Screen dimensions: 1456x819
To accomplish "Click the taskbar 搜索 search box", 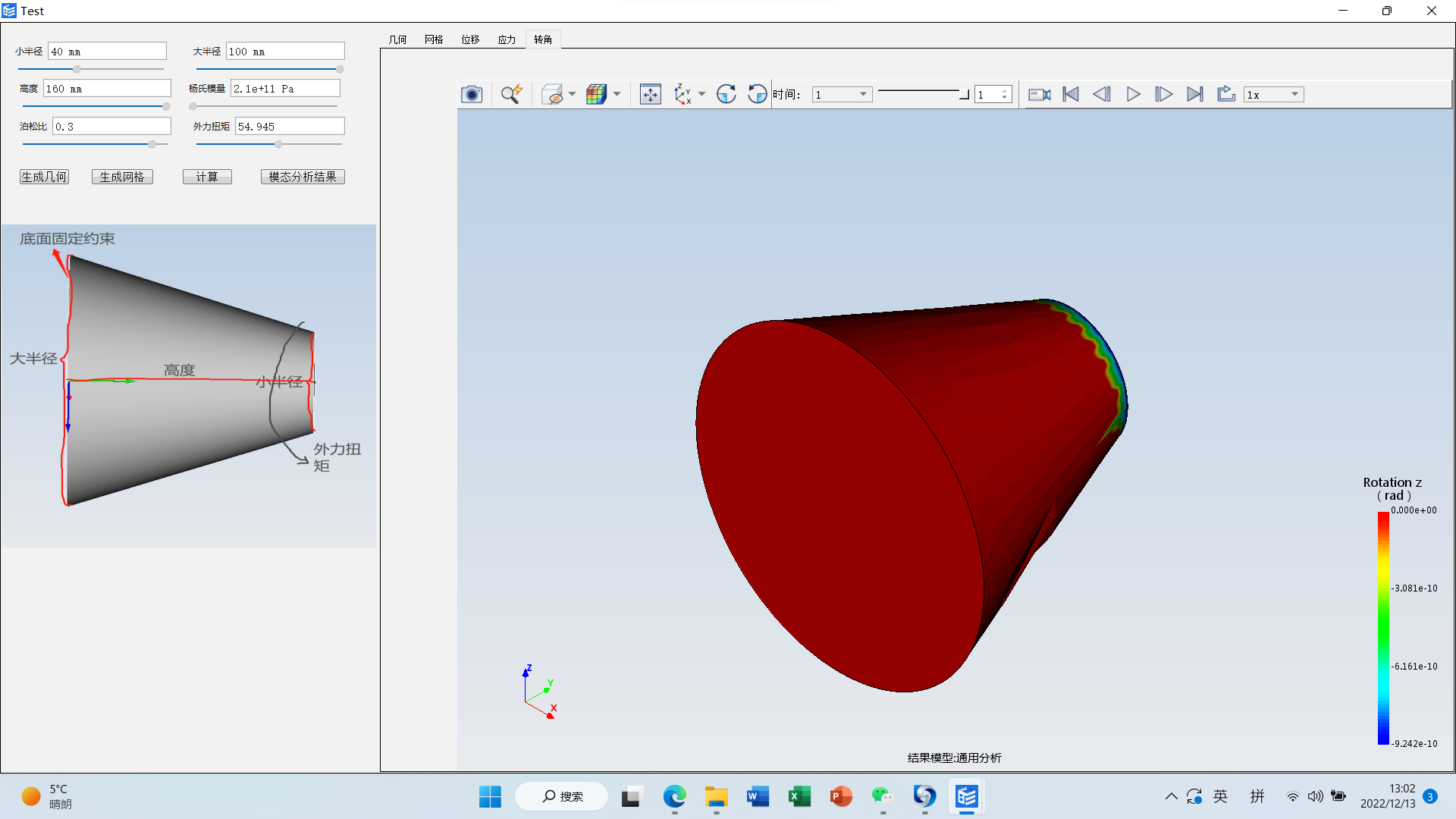I will point(562,796).
